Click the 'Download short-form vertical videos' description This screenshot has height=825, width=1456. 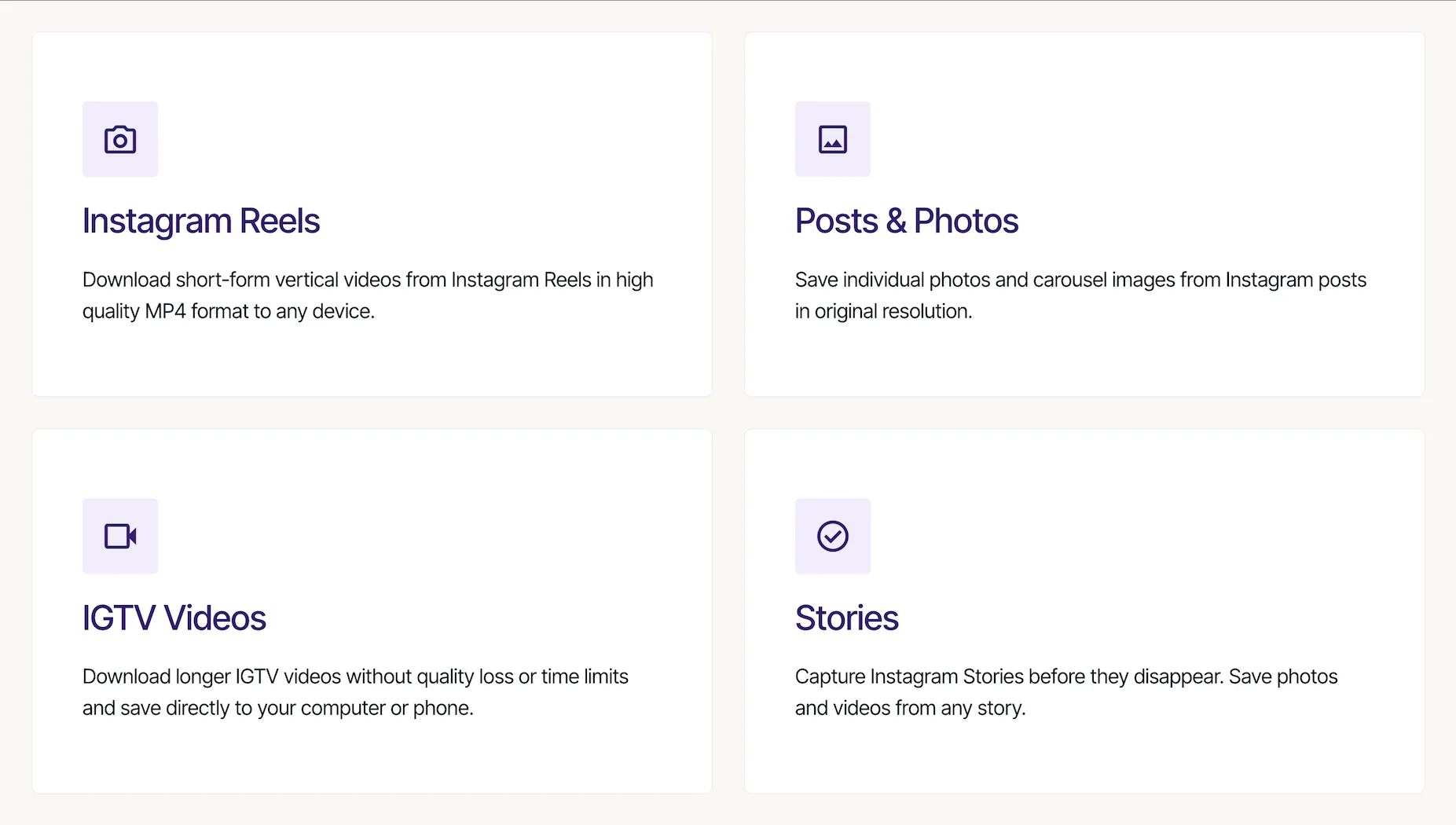(x=368, y=295)
